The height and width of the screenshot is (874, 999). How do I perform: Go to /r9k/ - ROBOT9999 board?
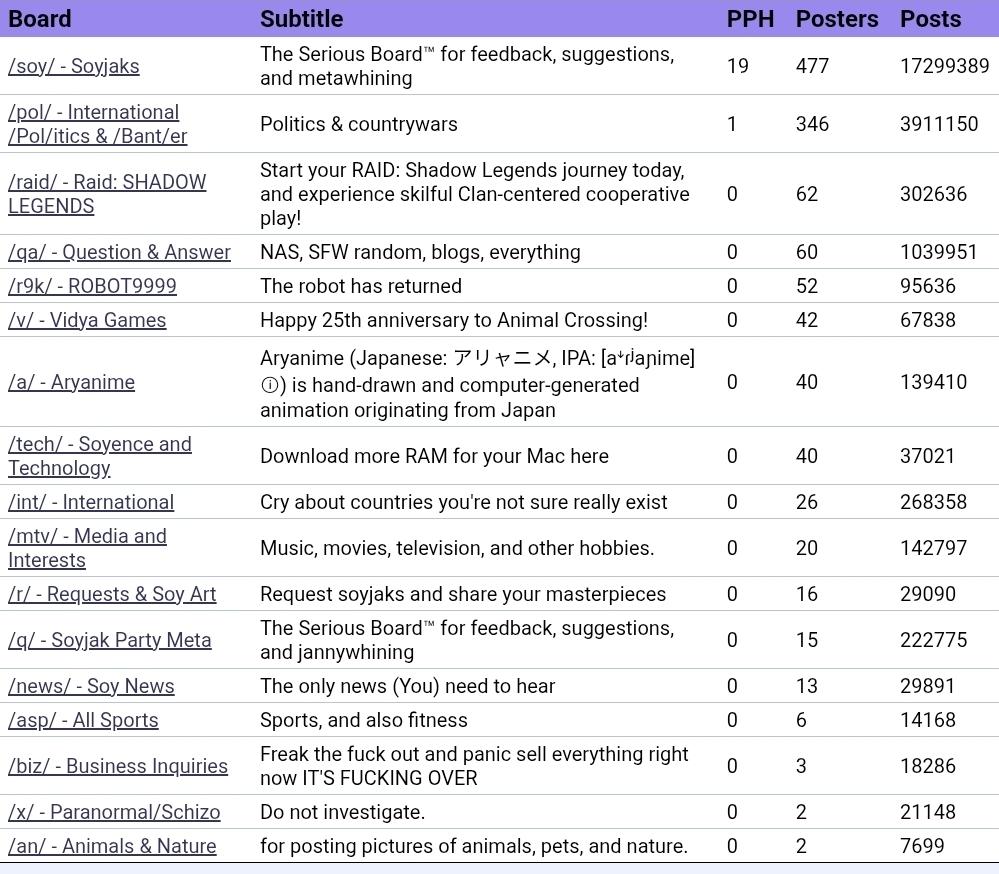[x=92, y=286]
